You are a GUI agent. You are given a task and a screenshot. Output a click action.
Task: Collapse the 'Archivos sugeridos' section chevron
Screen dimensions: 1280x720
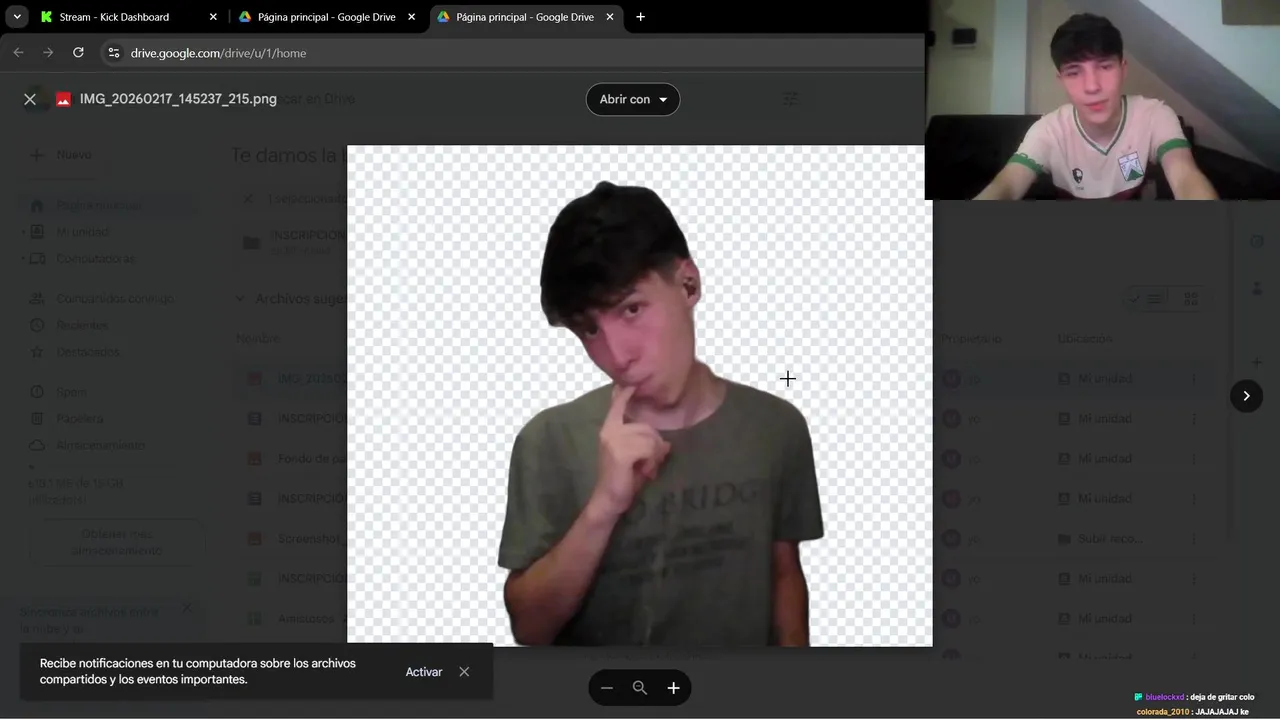click(240, 298)
